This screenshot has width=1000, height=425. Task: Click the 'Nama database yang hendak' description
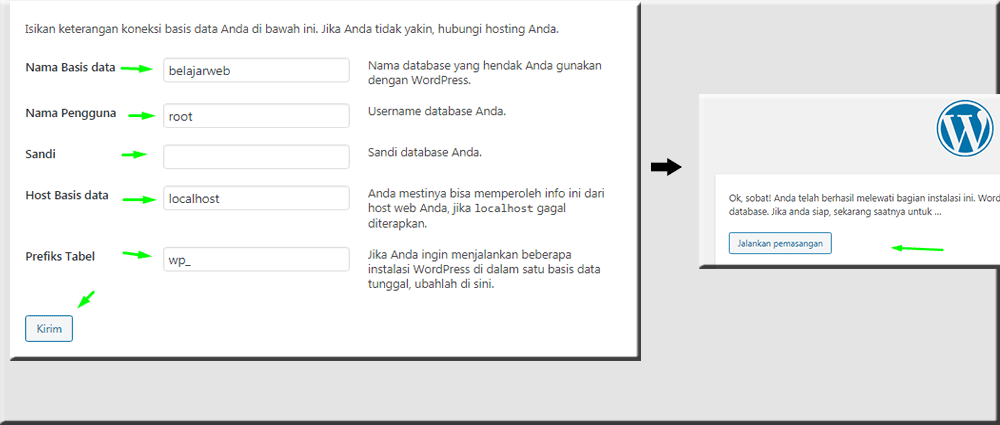pos(485,73)
